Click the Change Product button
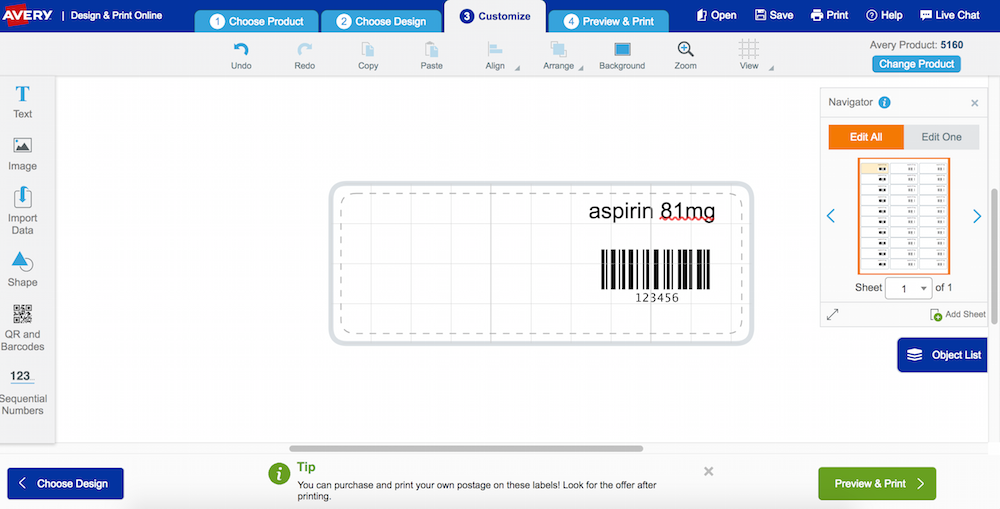This screenshot has width=1000, height=509. click(x=916, y=64)
